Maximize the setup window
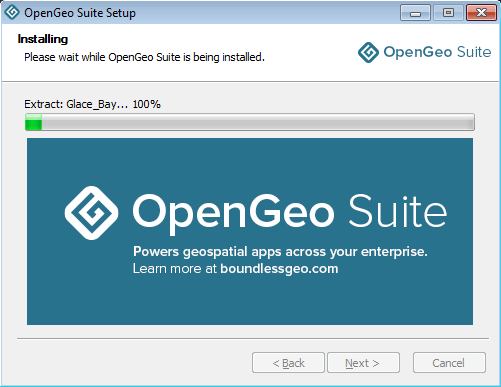 [x=448, y=13]
